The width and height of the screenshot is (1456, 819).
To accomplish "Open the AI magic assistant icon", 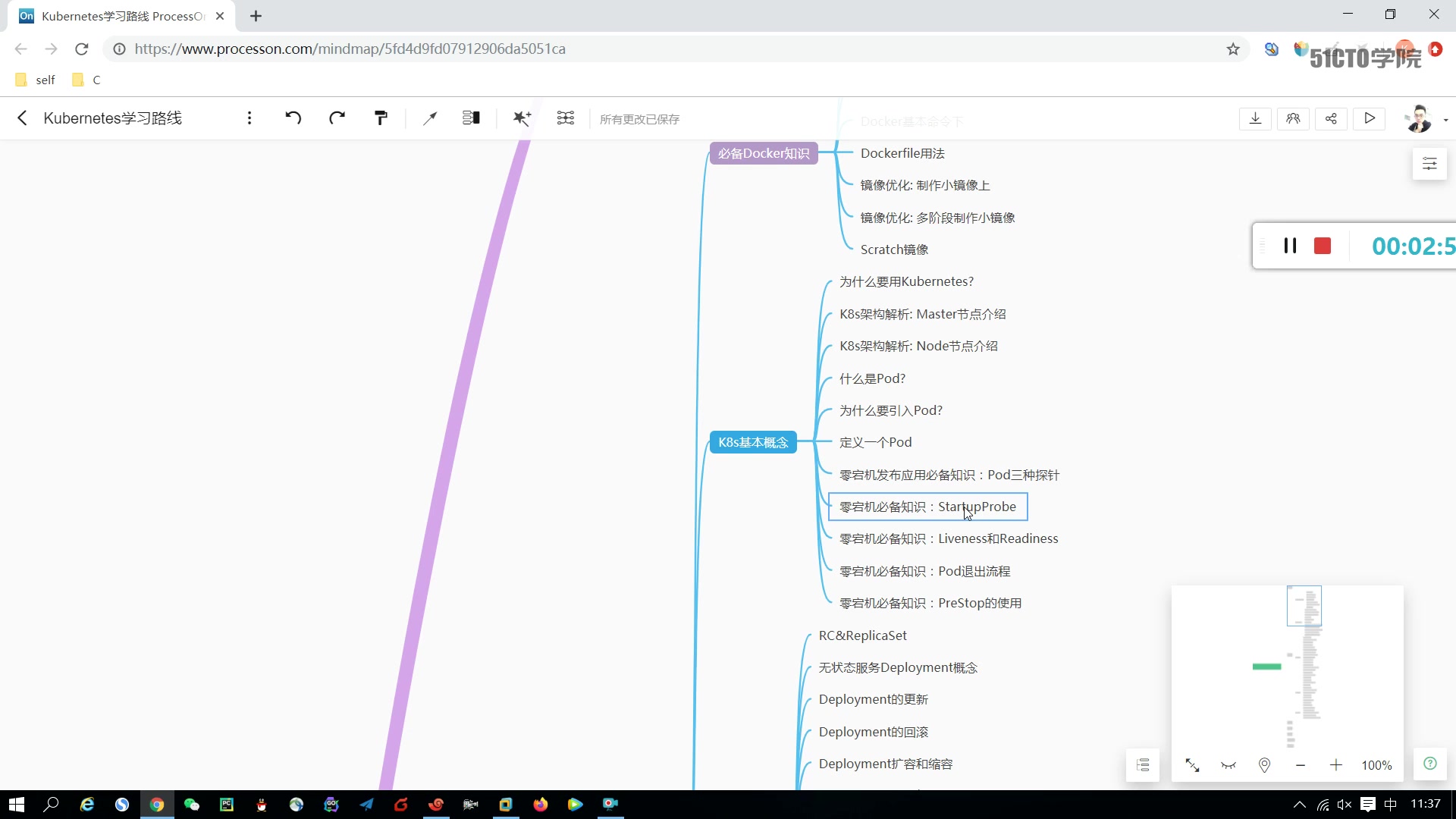I will point(522,118).
